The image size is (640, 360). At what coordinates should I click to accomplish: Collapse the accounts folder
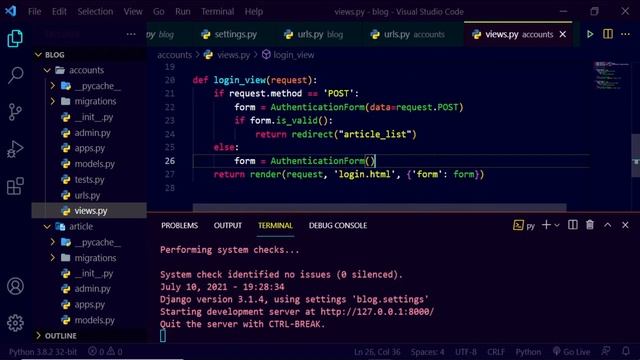47,70
